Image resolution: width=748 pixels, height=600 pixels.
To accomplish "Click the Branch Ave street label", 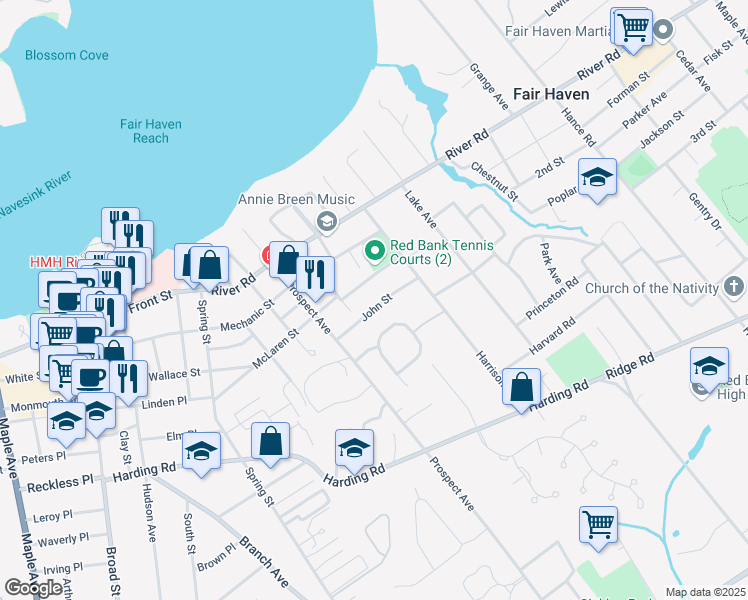I will (264, 562).
